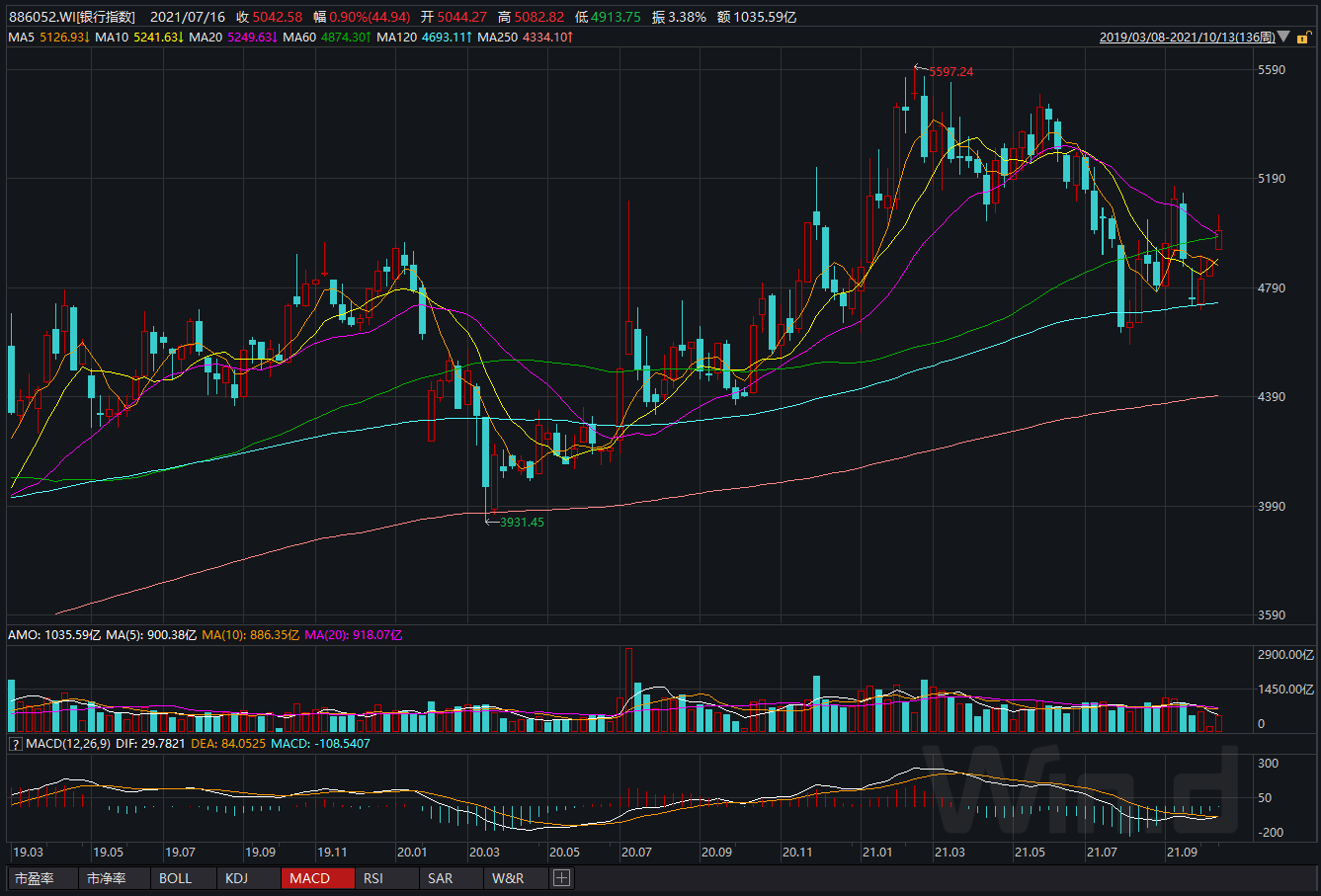1321x896 pixels.
Task: Click the 300 MACD axis label
Action: click(x=1269, y=764)
